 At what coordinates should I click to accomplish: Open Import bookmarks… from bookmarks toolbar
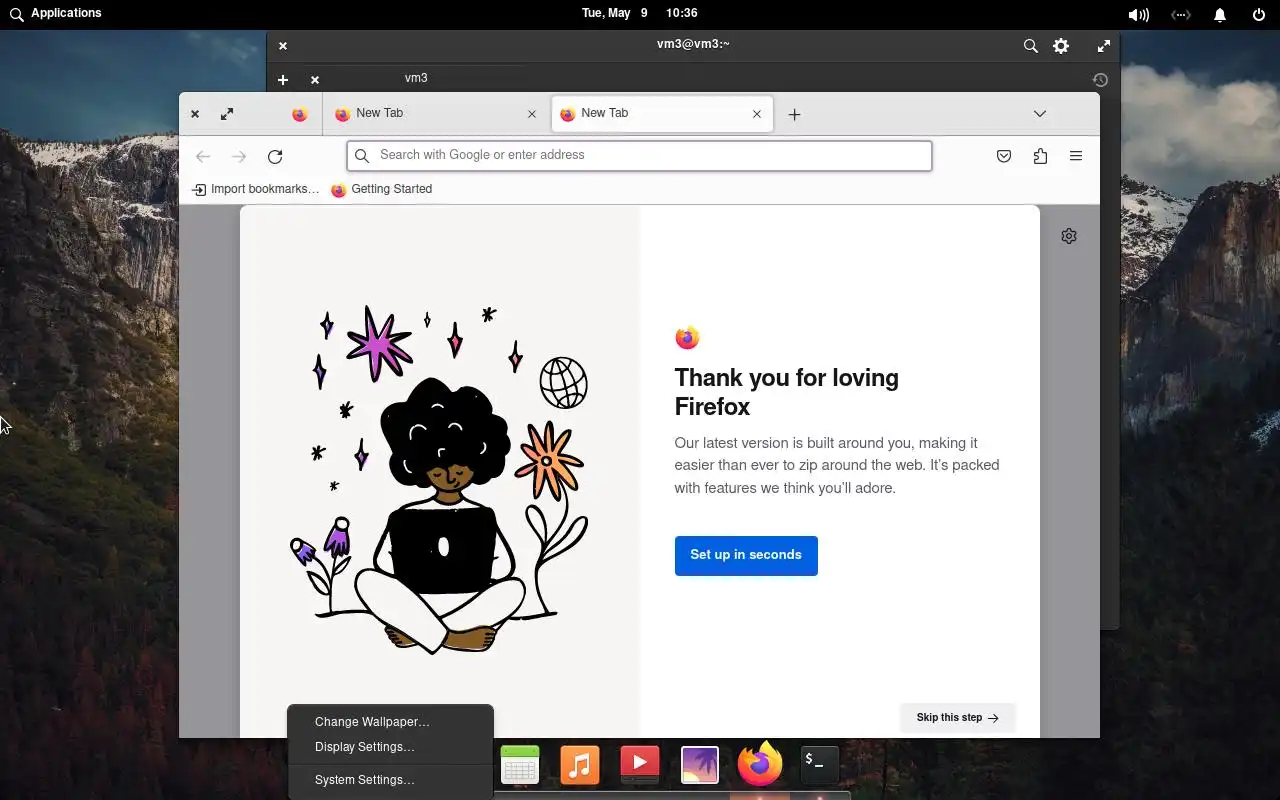click(256, 189)
